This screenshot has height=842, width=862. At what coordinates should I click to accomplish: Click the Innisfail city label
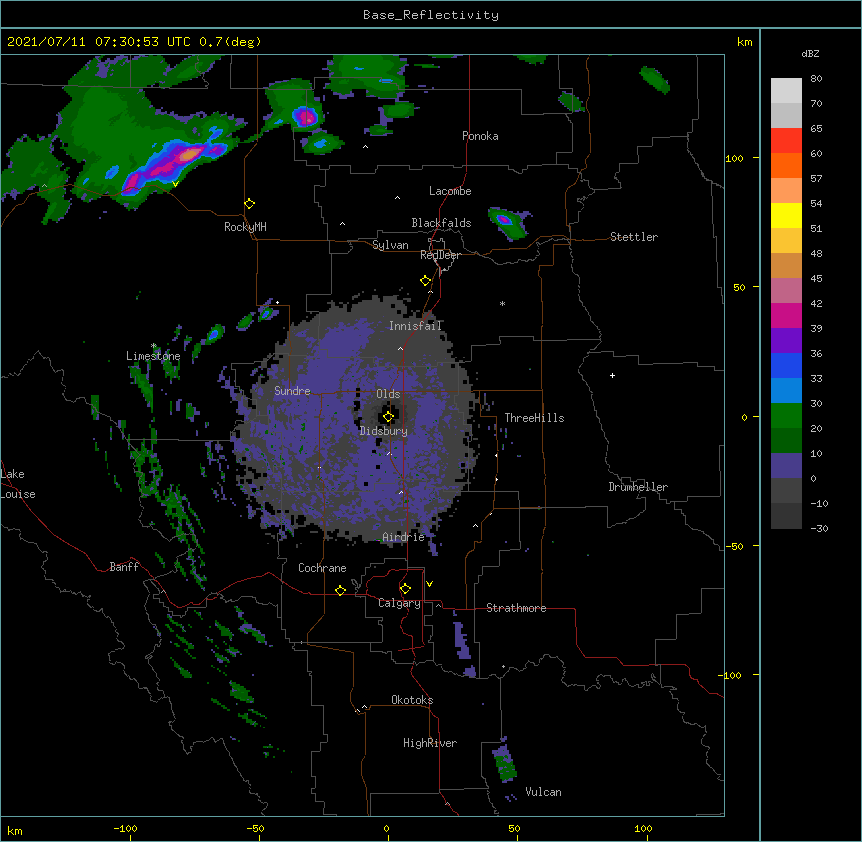pyautogui.click(x=416, y=326)
